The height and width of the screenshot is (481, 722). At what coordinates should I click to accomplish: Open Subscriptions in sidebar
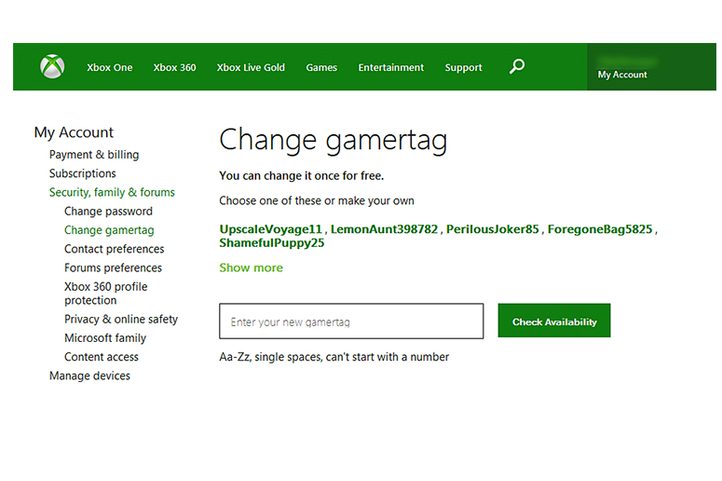coord(82,174)
